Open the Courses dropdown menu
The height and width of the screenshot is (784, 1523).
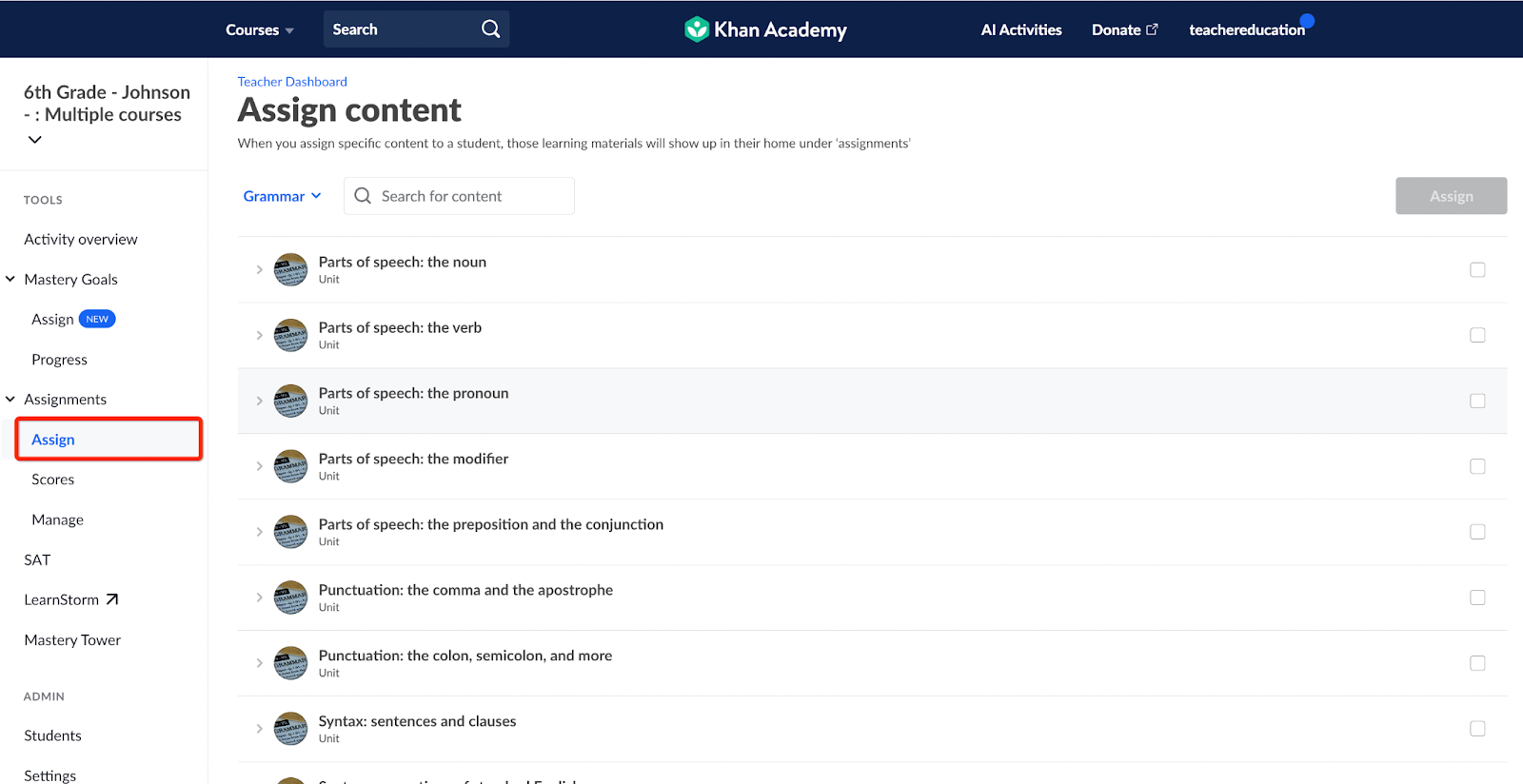260,29
